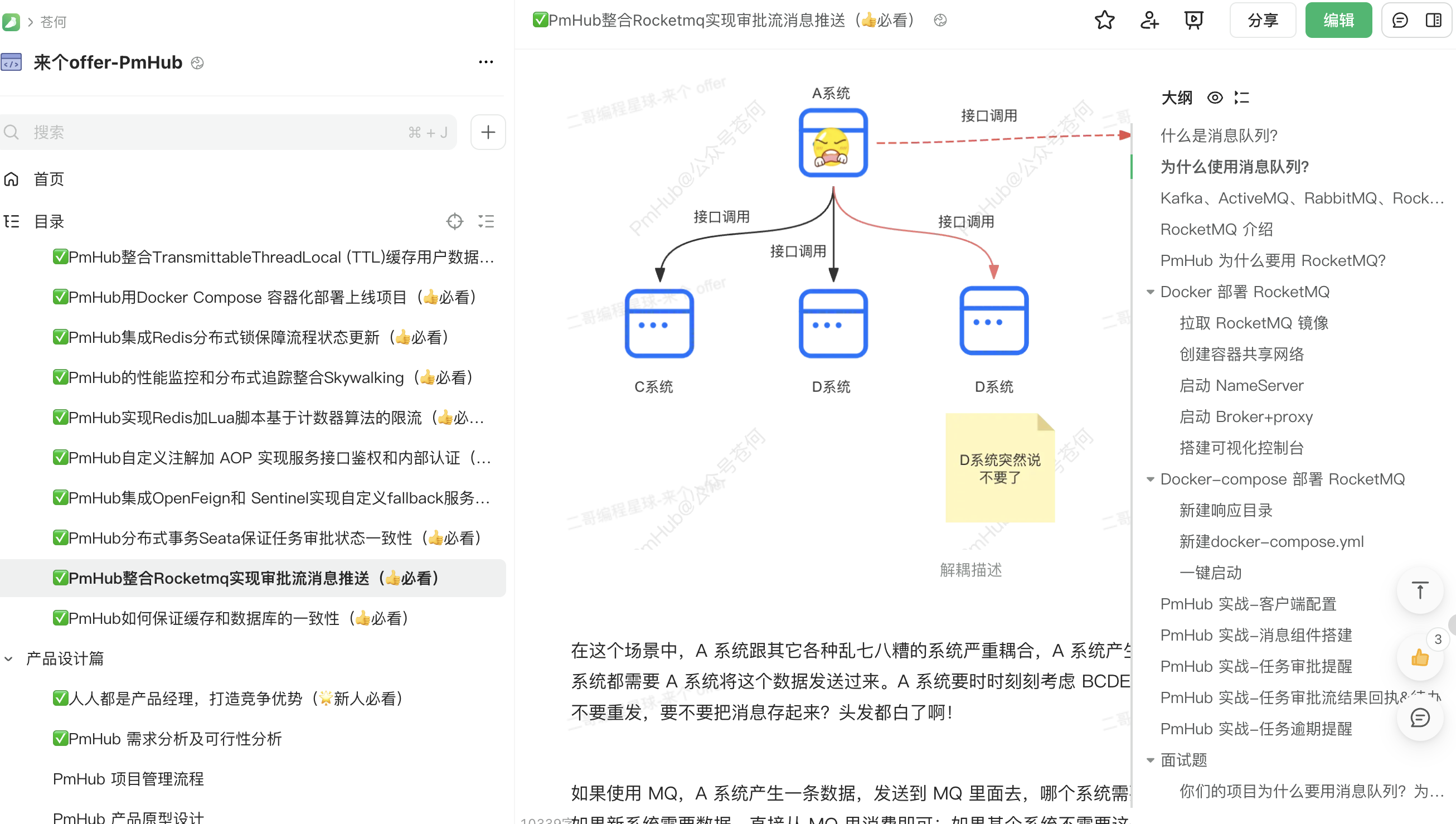Collapse the directory list using the icon beside crosshair

pos(486,221)
